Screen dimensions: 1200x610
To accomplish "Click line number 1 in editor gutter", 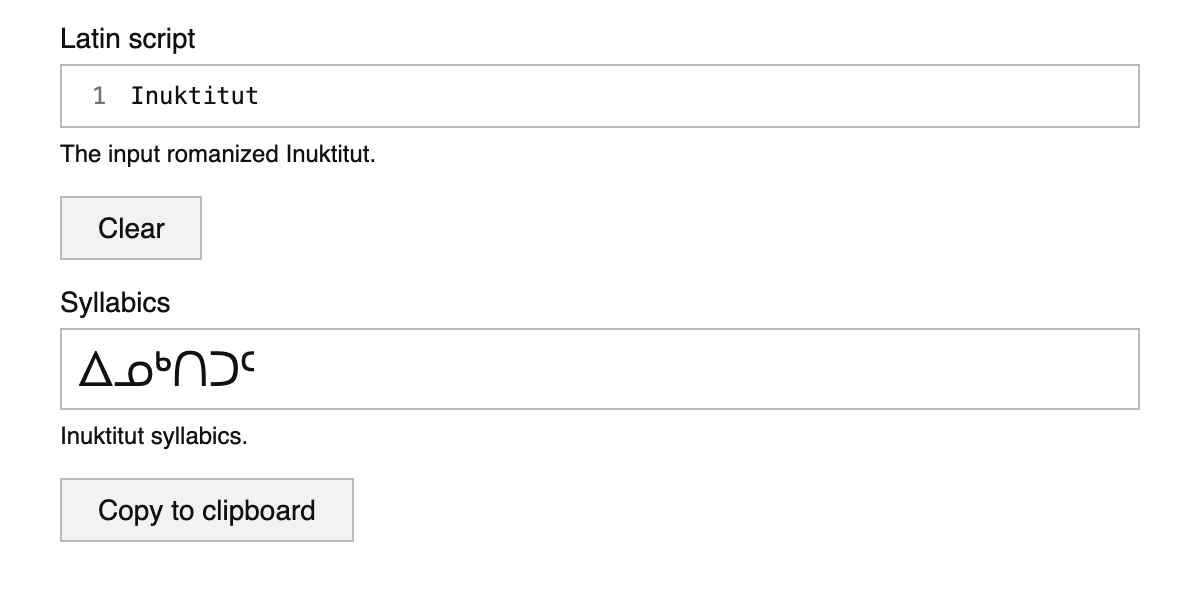I will 99,96.
